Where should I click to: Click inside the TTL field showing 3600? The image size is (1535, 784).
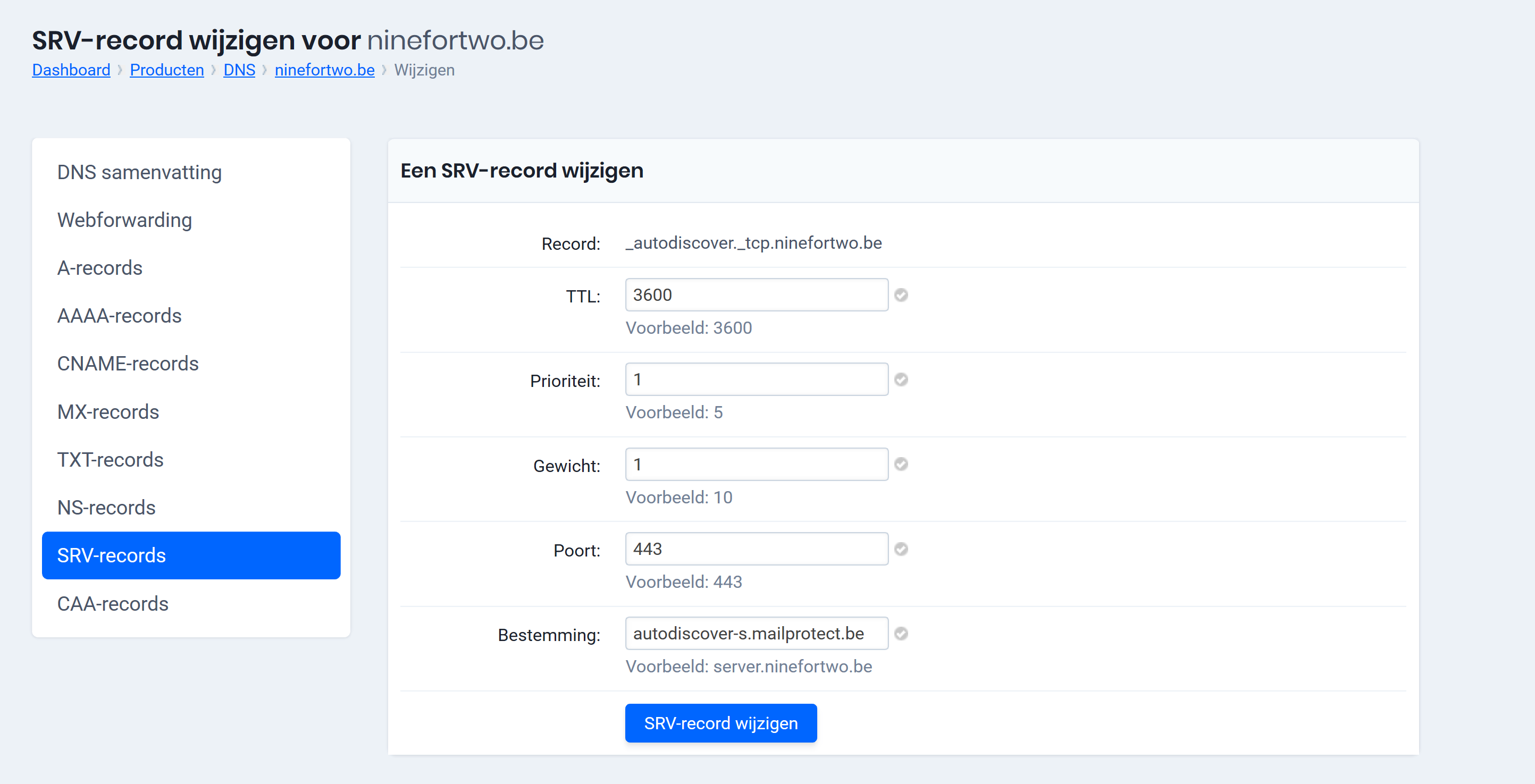click(x=756, y=294)
